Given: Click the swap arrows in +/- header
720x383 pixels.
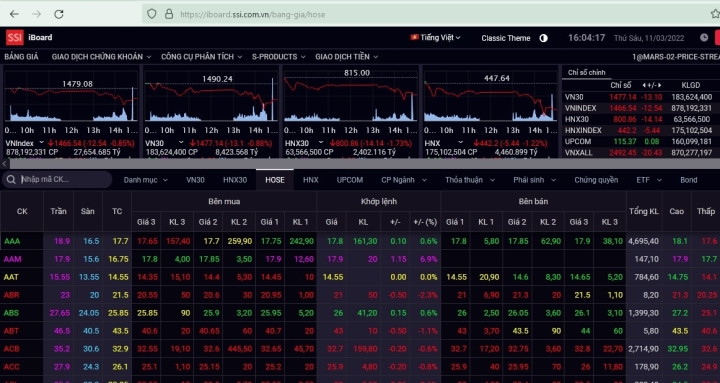Looking at the screenshot, I should [652, 85].
